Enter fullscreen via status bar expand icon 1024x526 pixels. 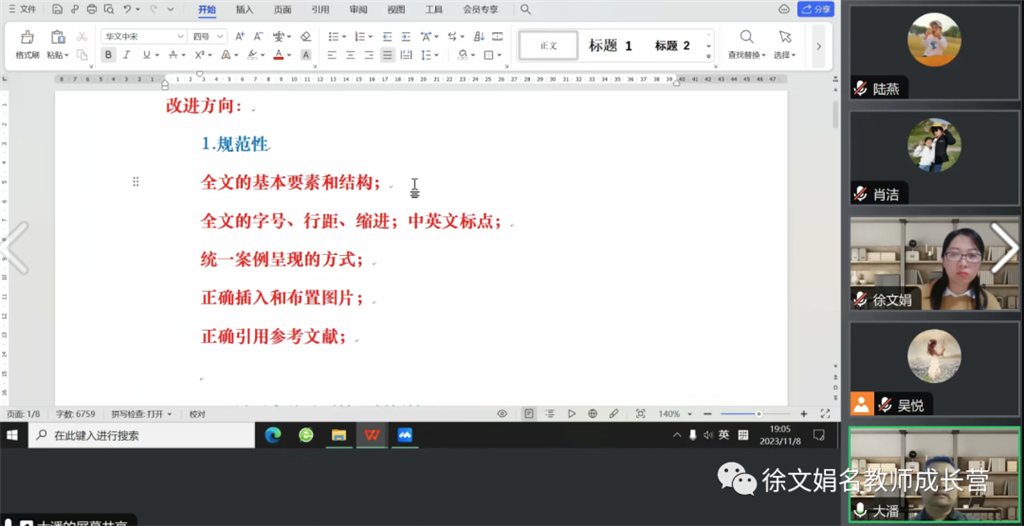pos(825,414)
